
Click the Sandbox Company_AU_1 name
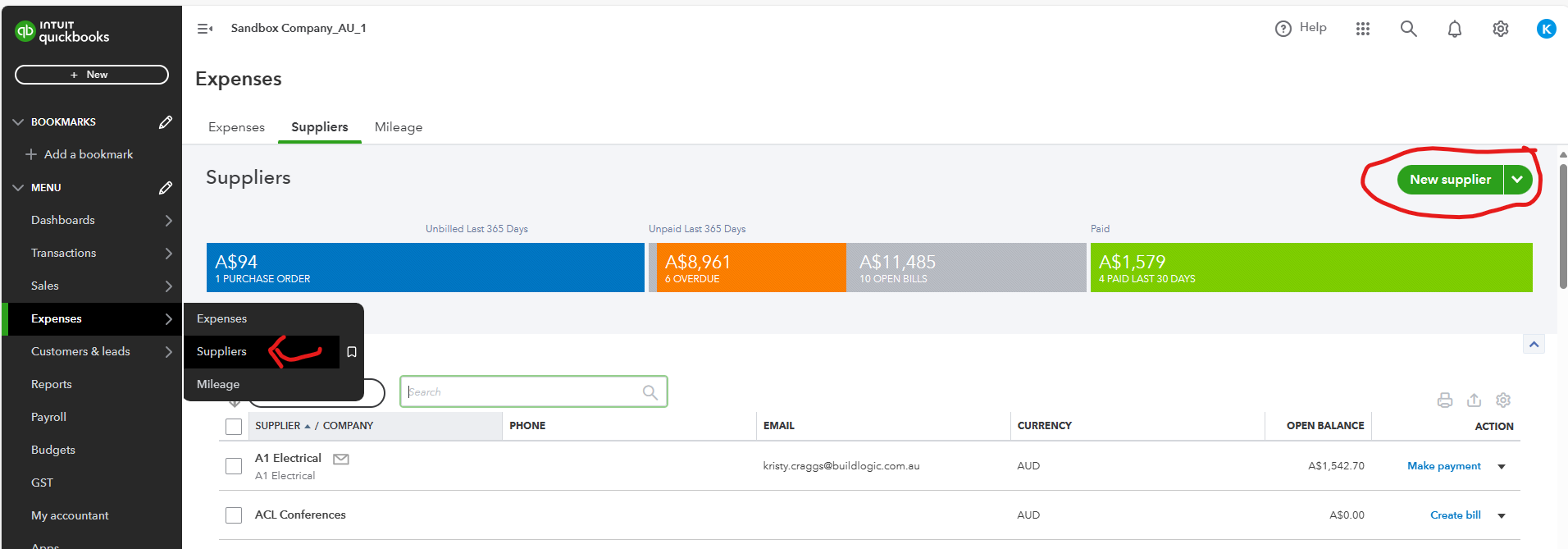(299, 28)
